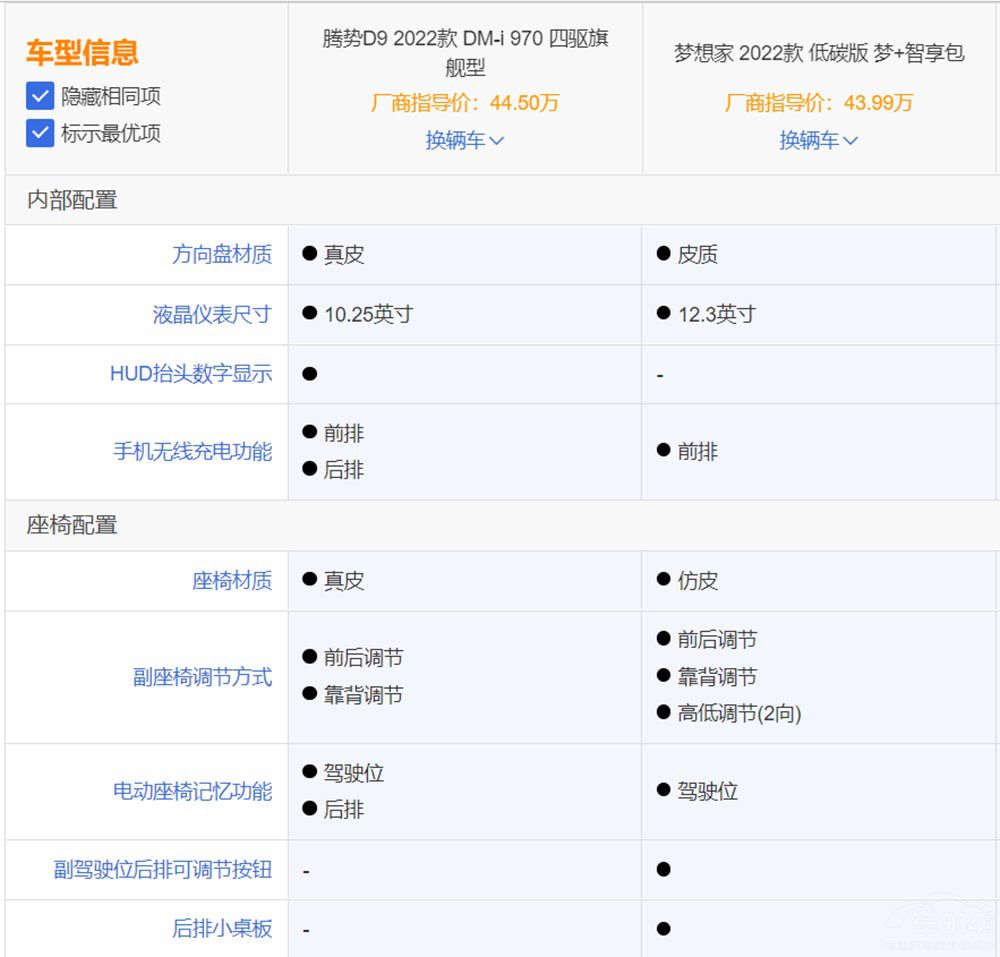Image resolution: width=1000 pixels, height=957 pixels.
Task: Click the 后排小桌板 link
Action: point(221,929)
